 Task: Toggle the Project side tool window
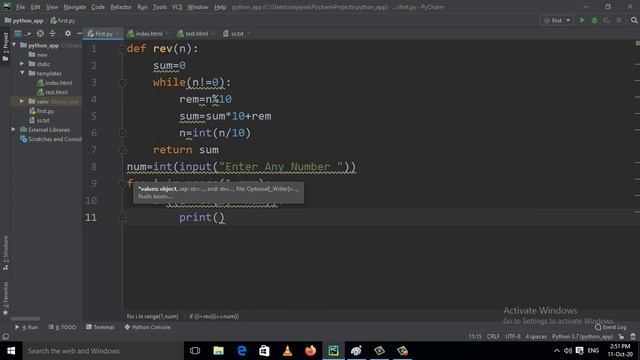[5, 47]
